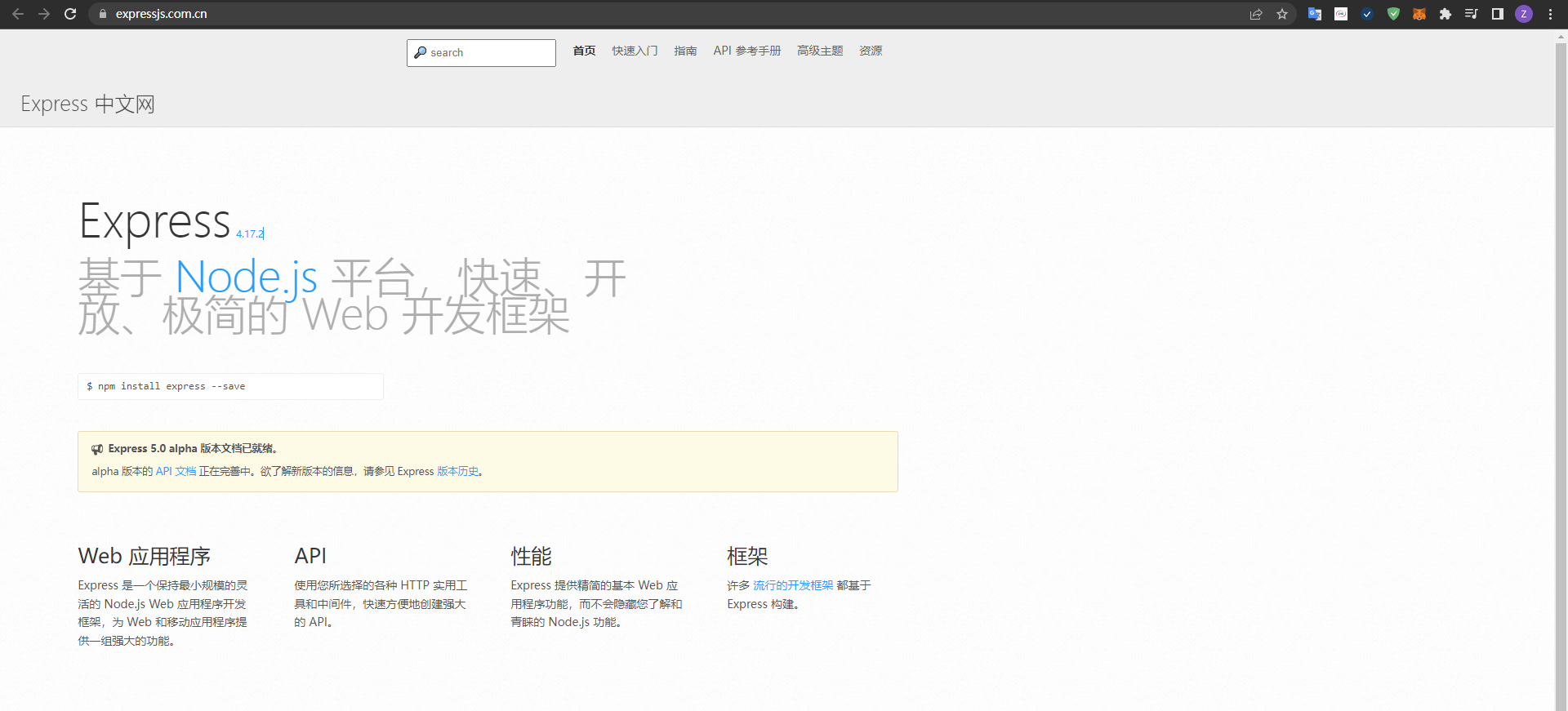Viewport: 1568px width, 711px height.
Task: Click the 性能 section heading
Action: click(532, 556)
